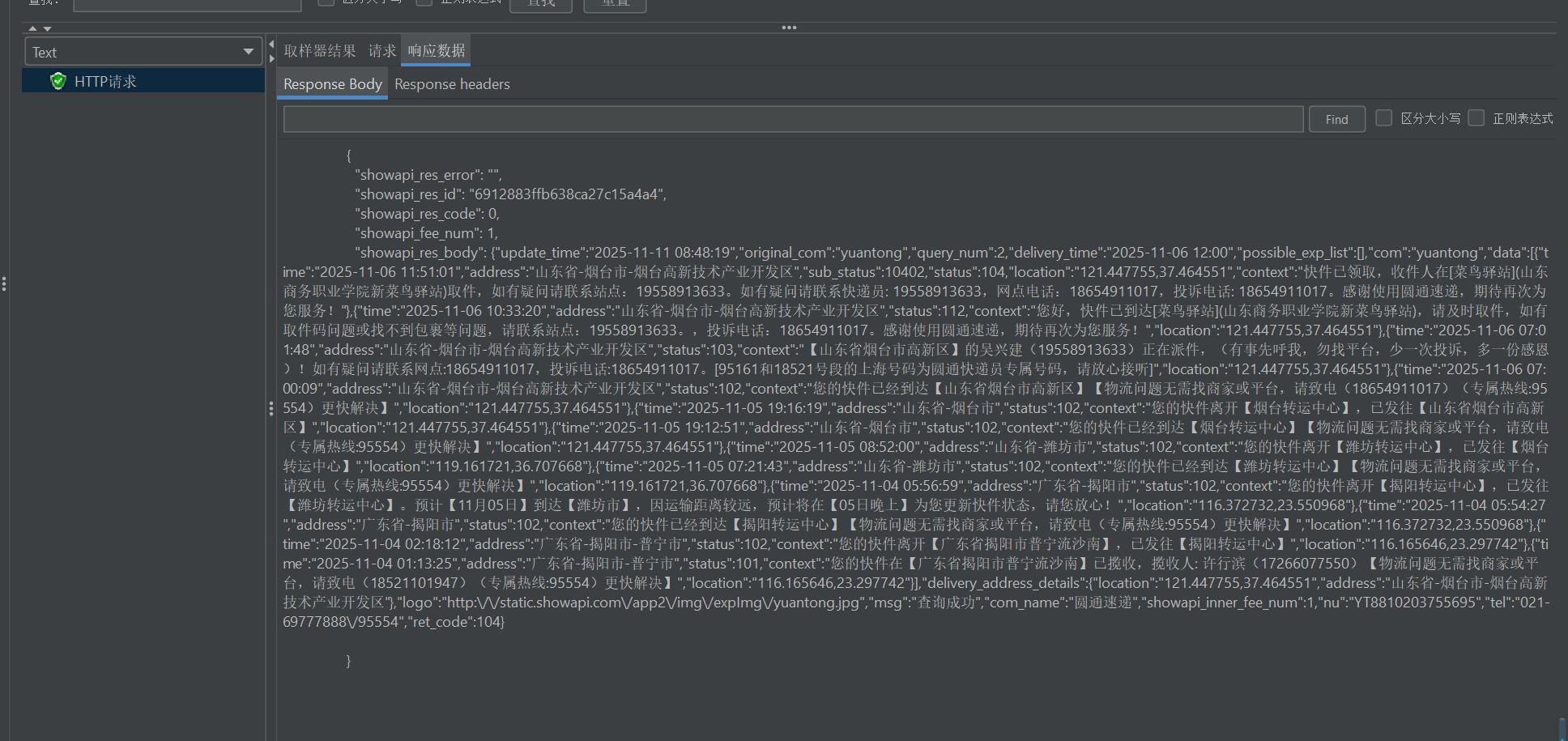This screenshot has width=1568, height=741.
Task: Click the green shield success icon beside HTTP请求
Action: coord(58,81)
